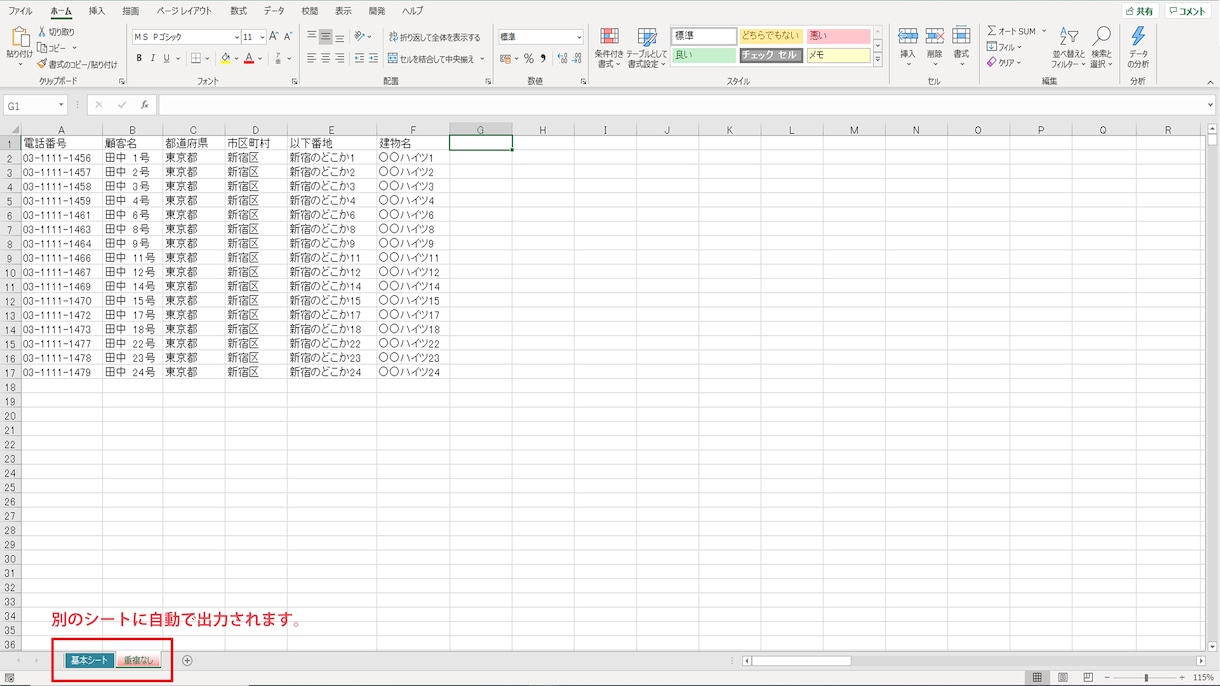Toggle bold formatting
This screenshot has width=1220, height=686.
[139, 59]
